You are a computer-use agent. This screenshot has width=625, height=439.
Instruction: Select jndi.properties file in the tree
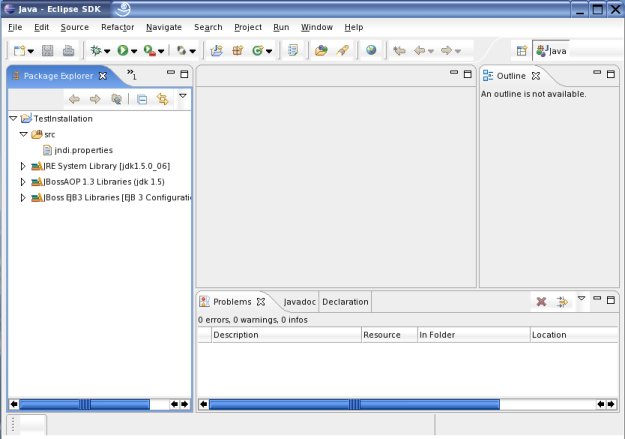(x=84, y=150)
